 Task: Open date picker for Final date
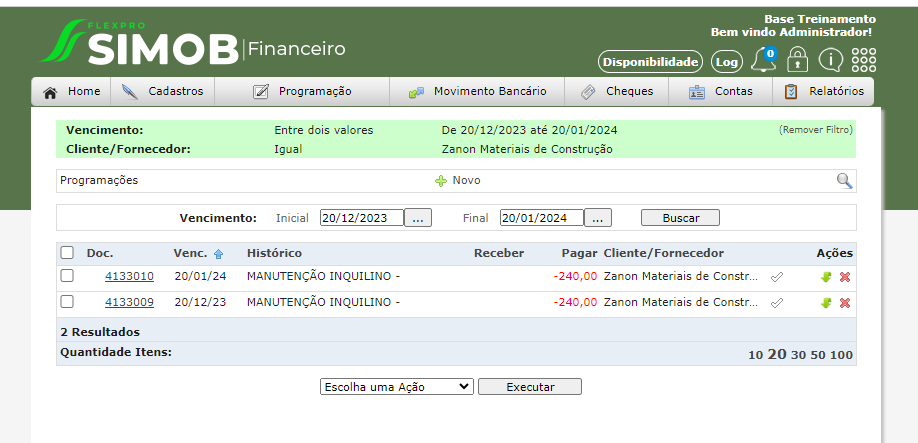coord(598,218)
